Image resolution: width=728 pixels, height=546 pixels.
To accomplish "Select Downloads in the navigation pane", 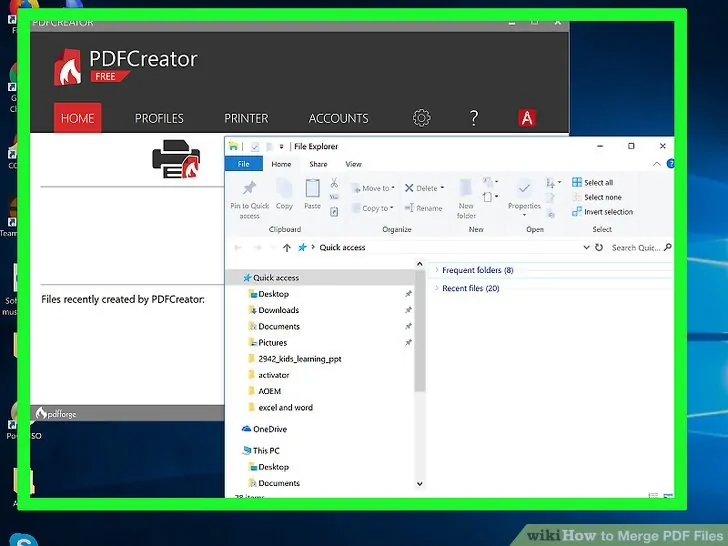I will coord(278,310).
